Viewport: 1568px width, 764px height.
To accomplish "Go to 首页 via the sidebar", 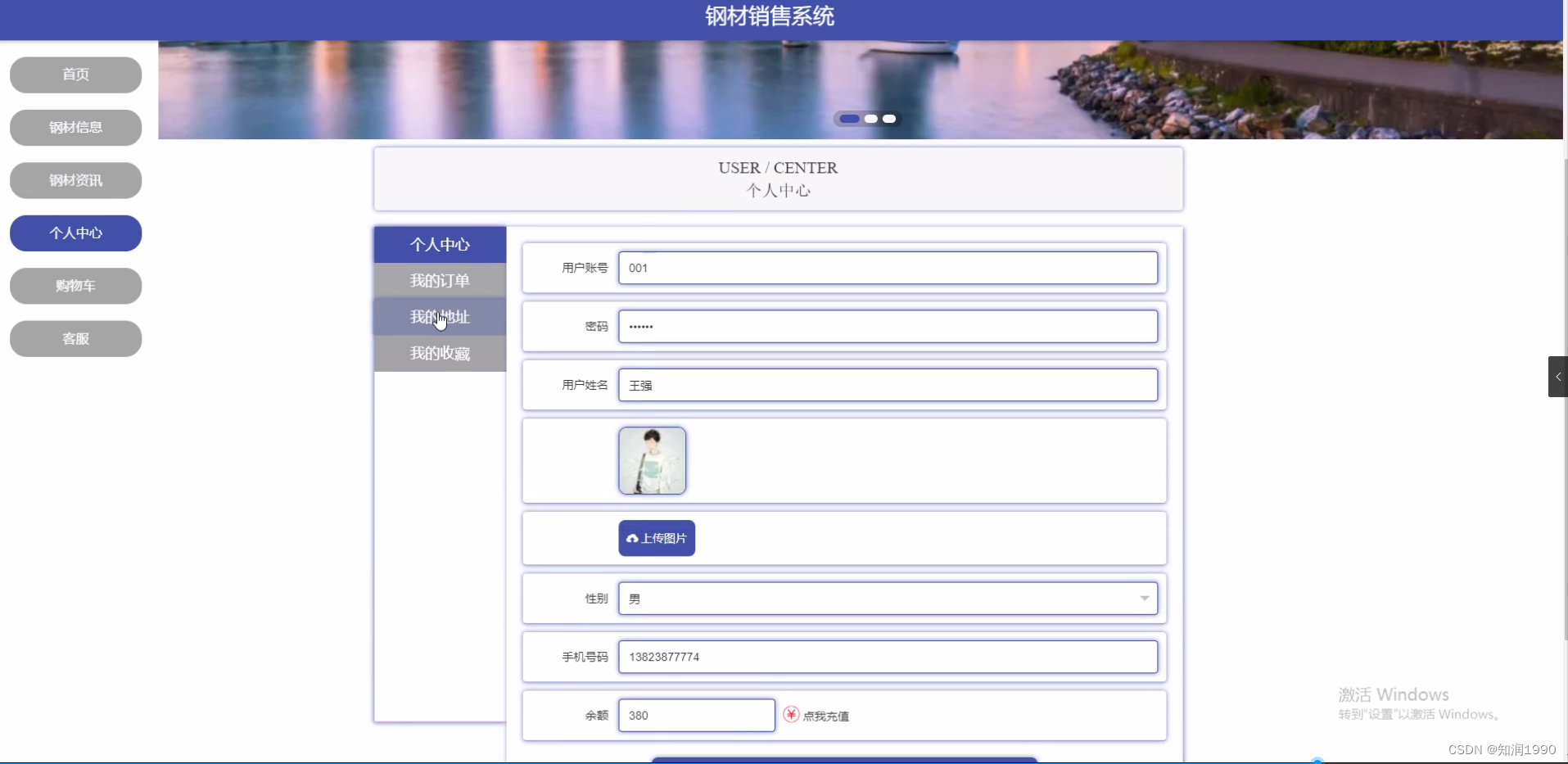I will pyautogui.click(x=75, y=75).
